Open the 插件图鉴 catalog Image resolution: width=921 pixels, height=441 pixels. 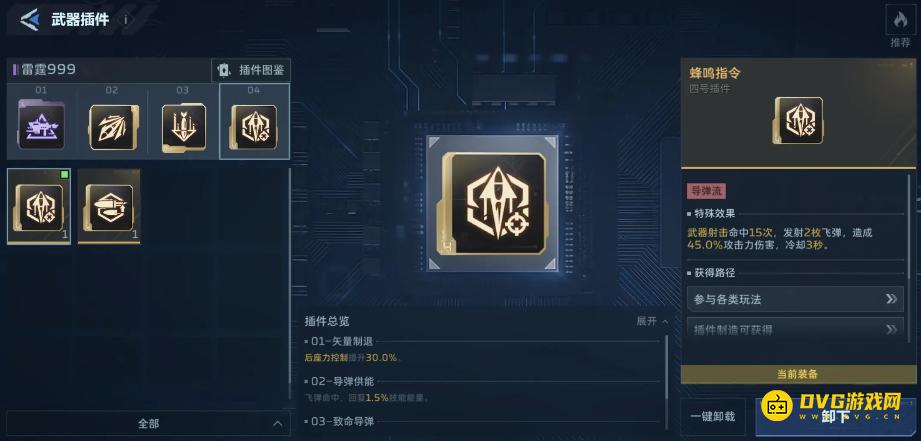251,70
